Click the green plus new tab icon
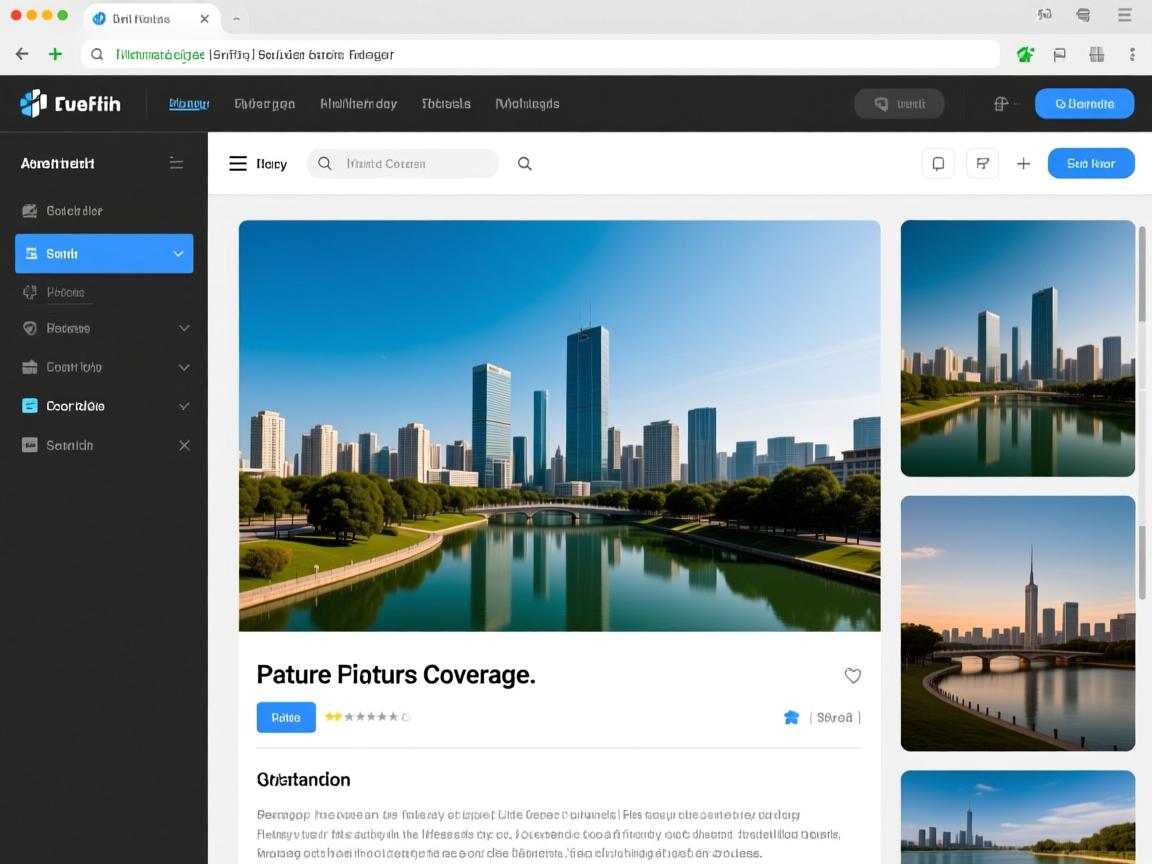This screenshot has height=864, width=1152. click(55, 55)
